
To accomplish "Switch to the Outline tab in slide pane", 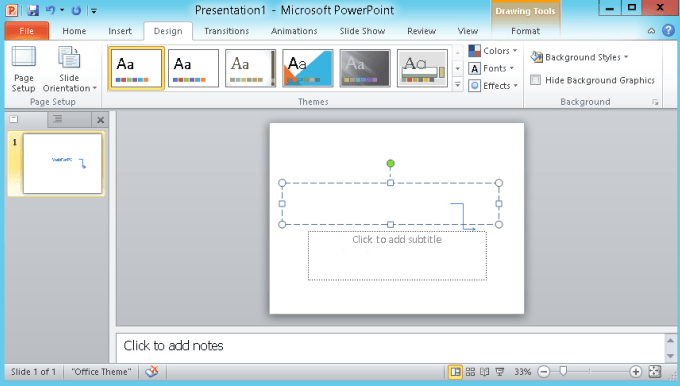I will tap(58, 119).
